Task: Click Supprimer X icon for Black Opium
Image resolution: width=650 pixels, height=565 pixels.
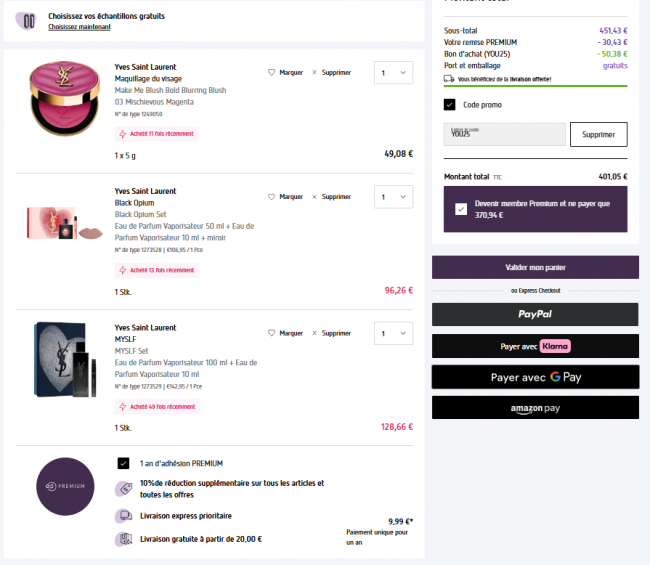Action: [314, 197]
